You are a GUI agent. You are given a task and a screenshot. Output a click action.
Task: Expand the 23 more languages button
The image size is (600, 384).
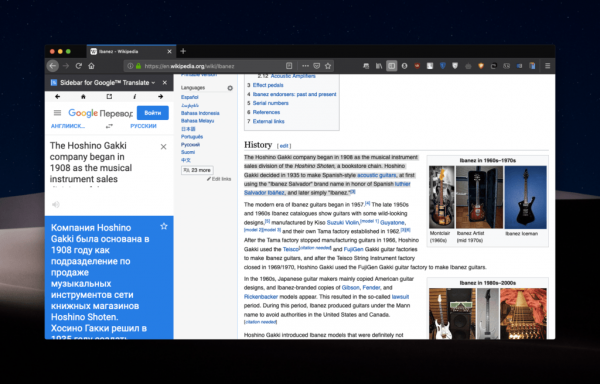point(197,170)
